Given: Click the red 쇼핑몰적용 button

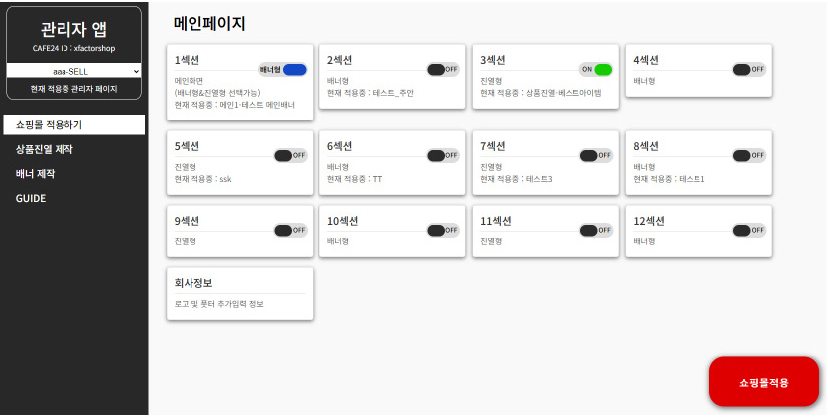Looking at the screenshot, I should click(x=763, y=382).
